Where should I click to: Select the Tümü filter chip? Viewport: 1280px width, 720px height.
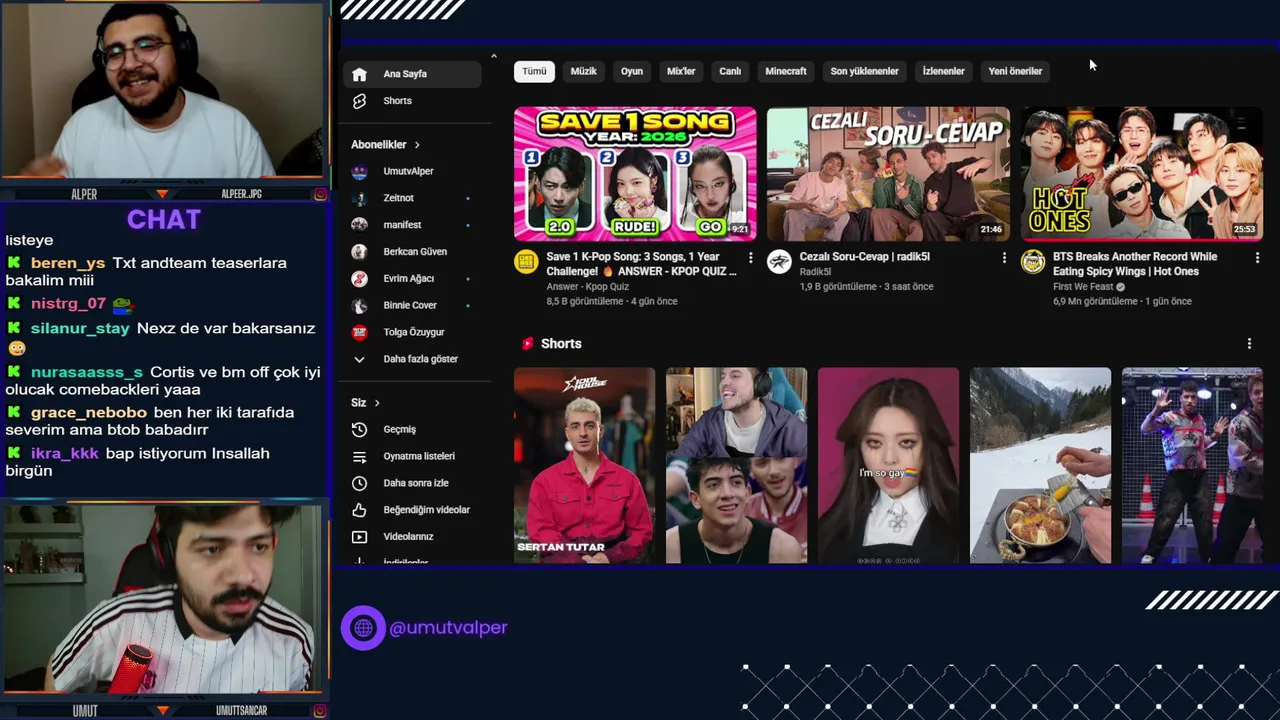pyautogui.click(x=534, y=71)
